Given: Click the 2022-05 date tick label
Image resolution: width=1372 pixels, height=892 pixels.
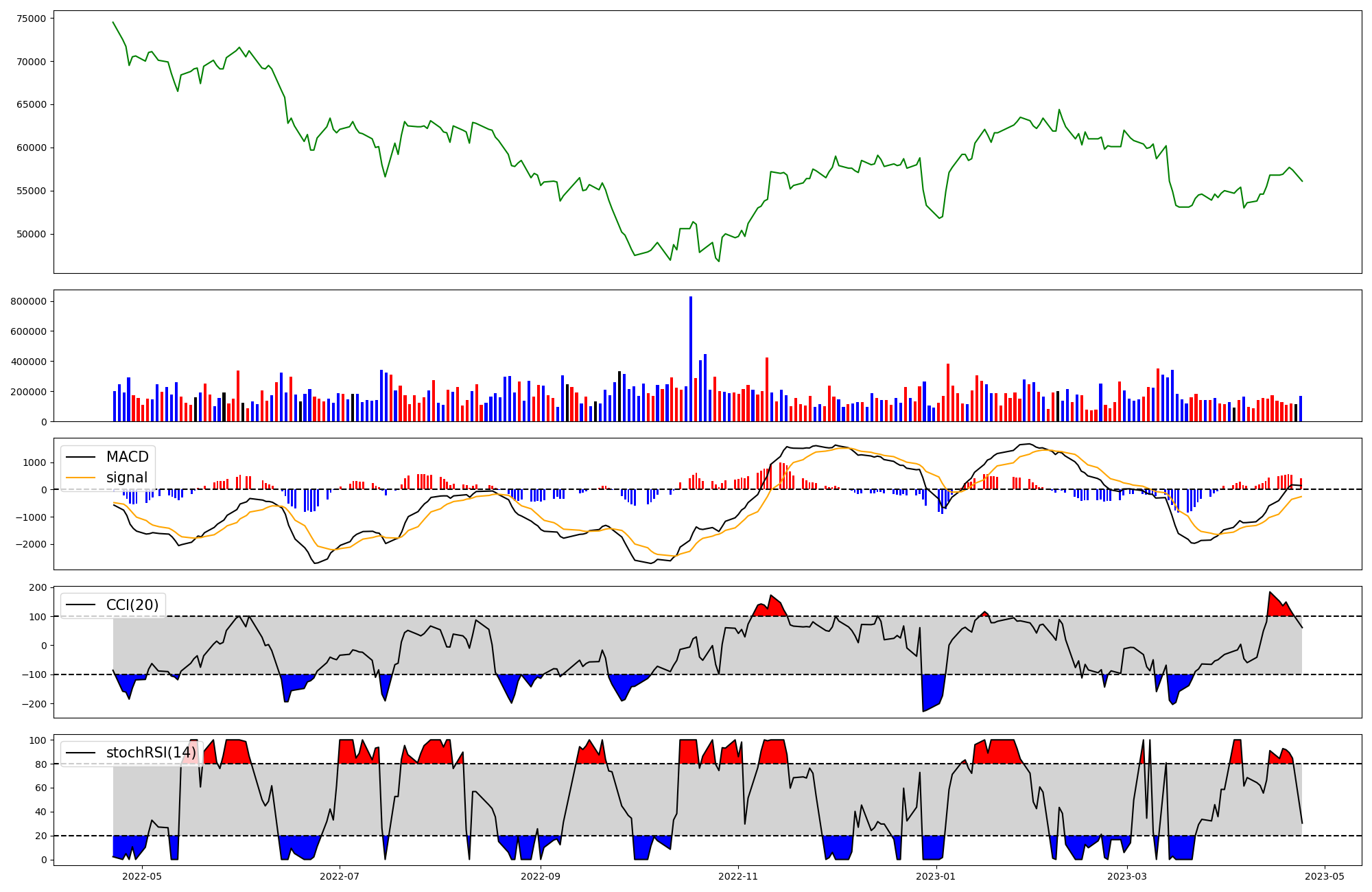Looking at the screenshot, I should coord(142,876).
